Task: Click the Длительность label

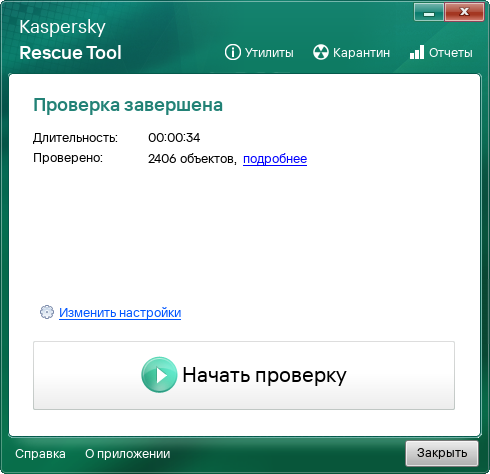Action: [75, 138]
